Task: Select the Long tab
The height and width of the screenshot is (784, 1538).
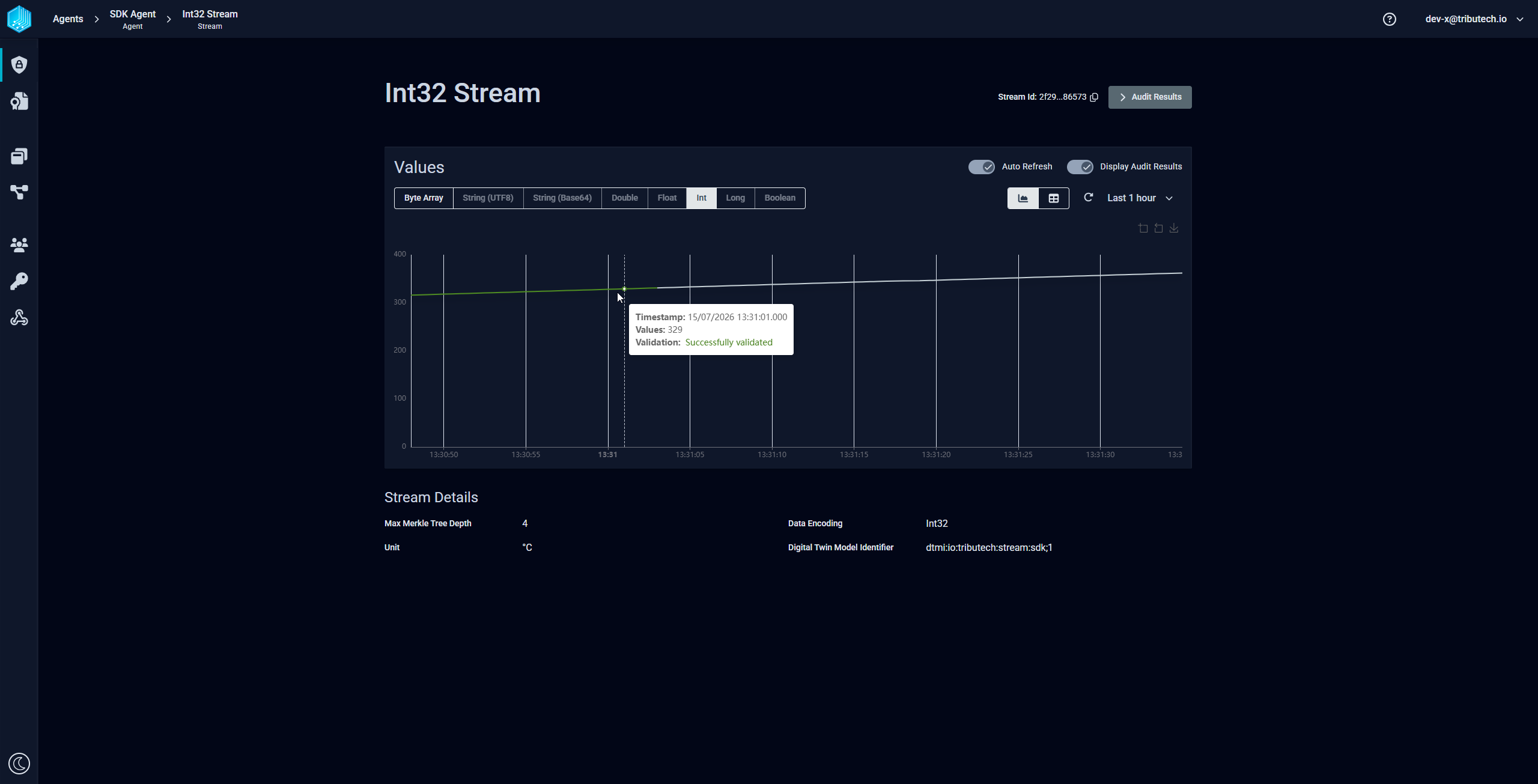Action: [x=735, y=198]
